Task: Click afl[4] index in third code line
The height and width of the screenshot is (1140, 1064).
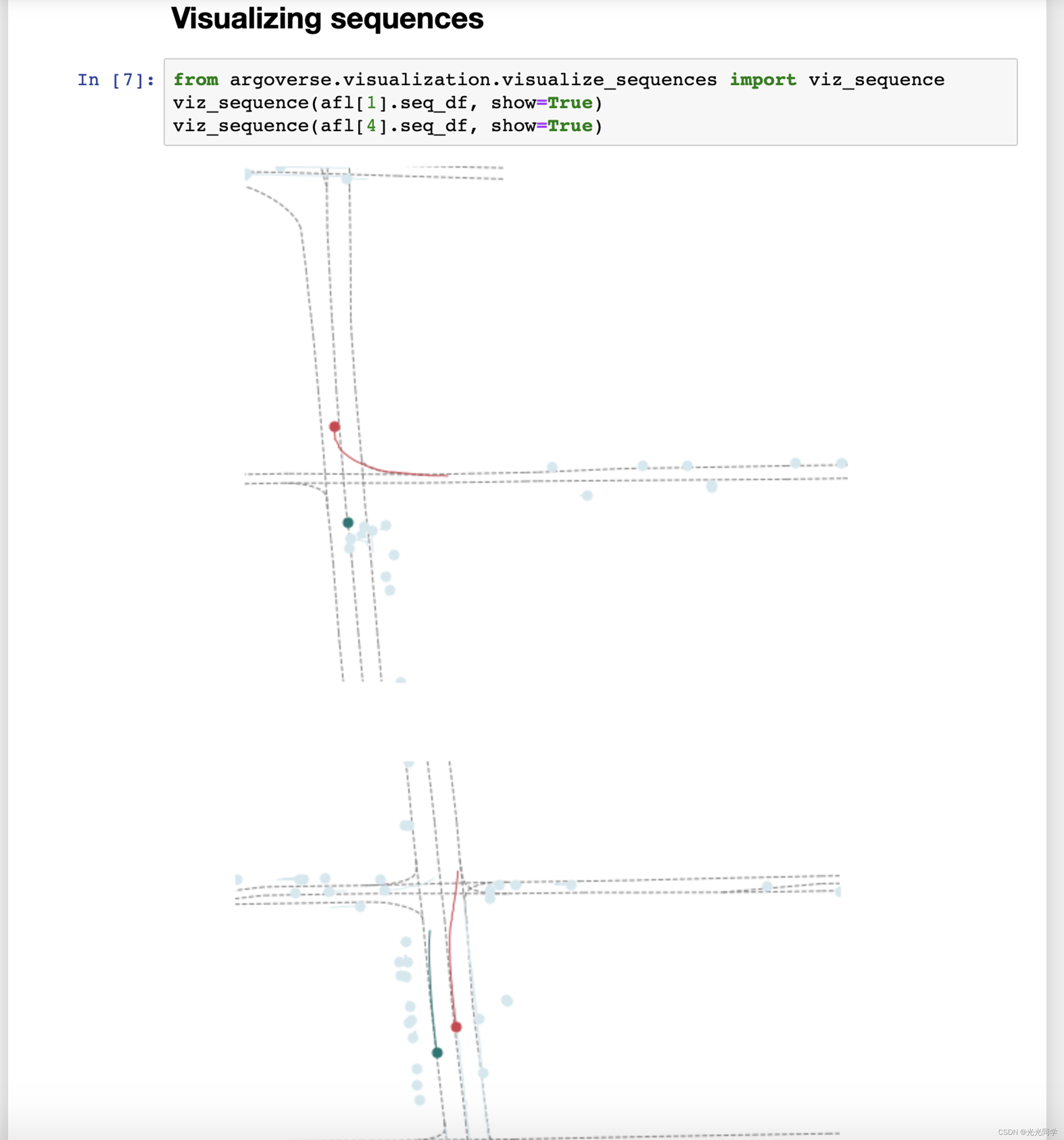Action: [x=372, y=126]
